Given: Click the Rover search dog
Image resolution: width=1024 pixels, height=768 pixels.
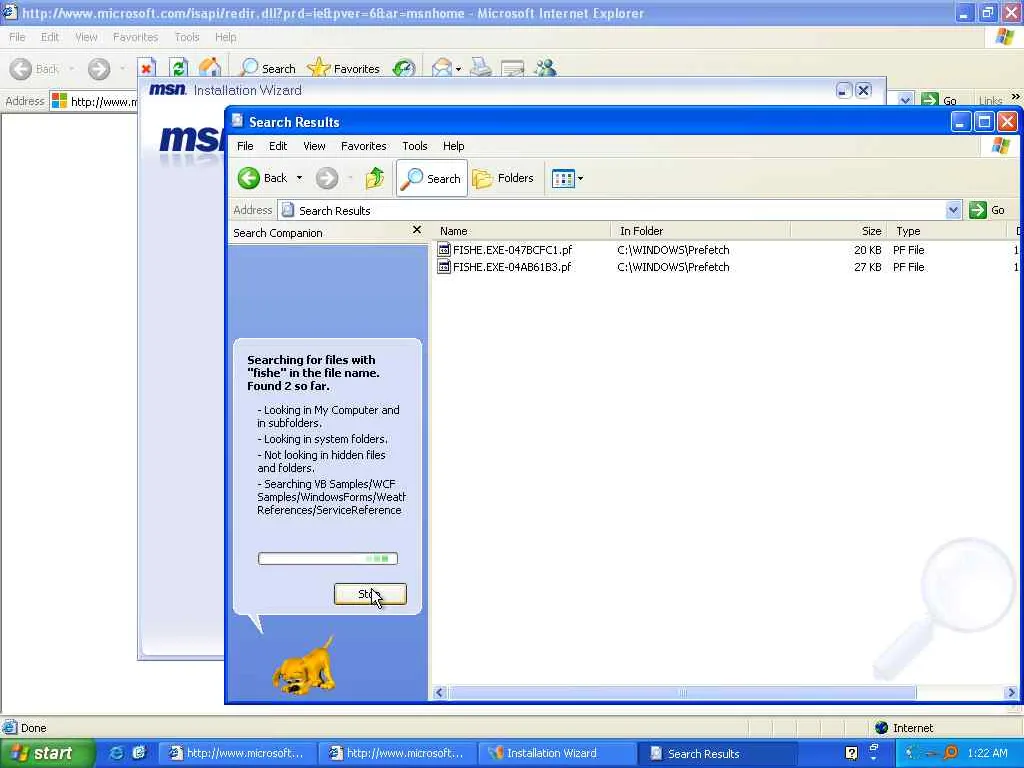Looking at the screenshot, I should point(305,665).
